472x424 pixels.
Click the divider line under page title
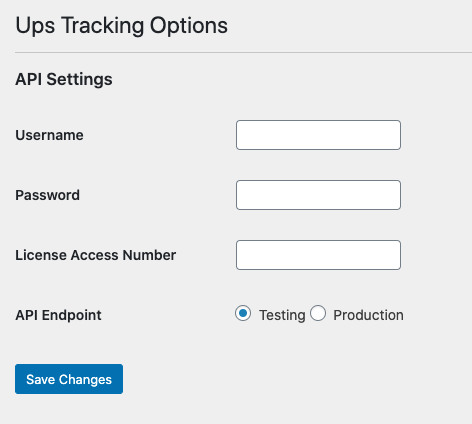point(243,52)
